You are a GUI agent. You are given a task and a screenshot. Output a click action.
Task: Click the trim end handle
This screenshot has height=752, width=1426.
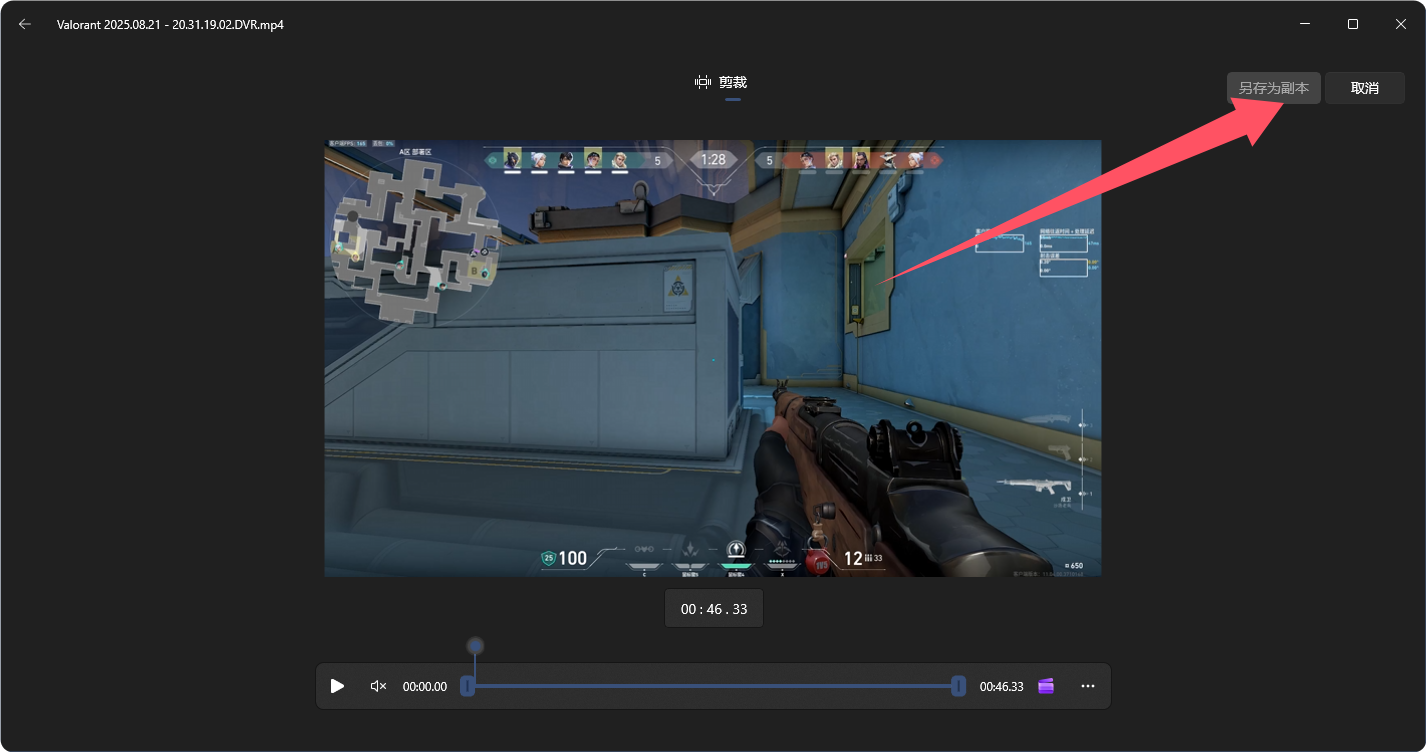click(958, 686)
